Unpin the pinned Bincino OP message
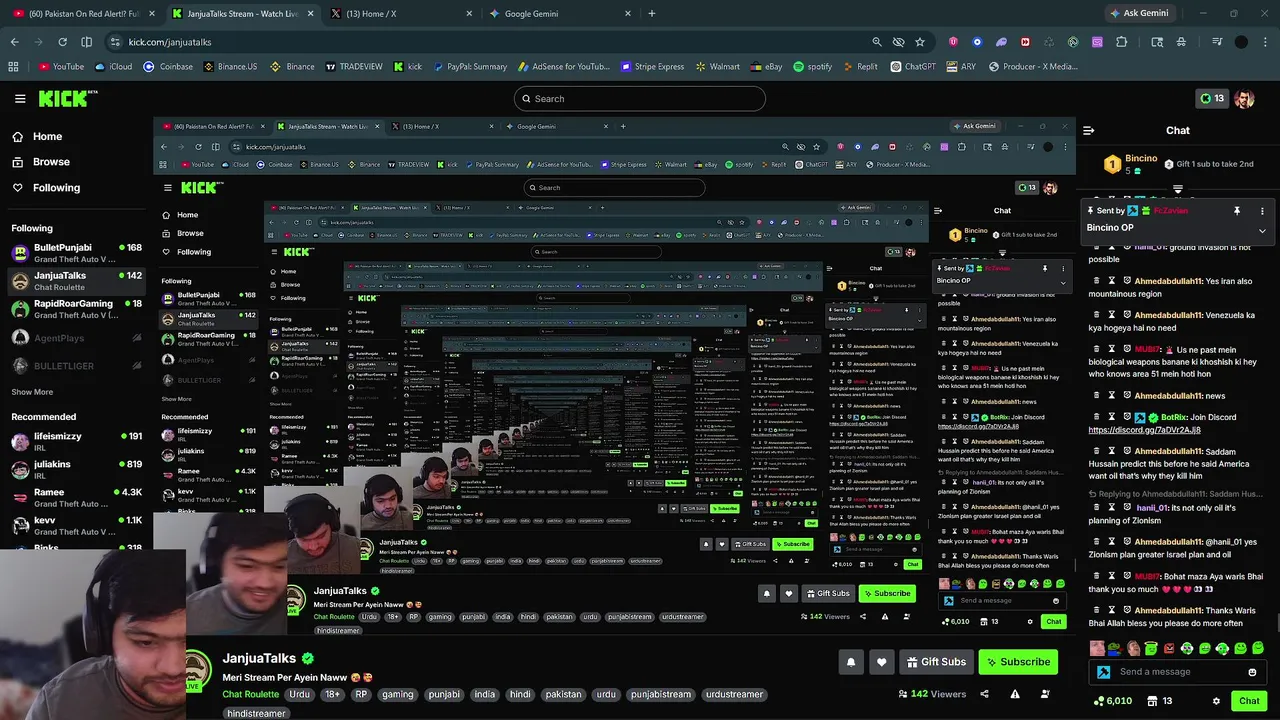 1237,211
